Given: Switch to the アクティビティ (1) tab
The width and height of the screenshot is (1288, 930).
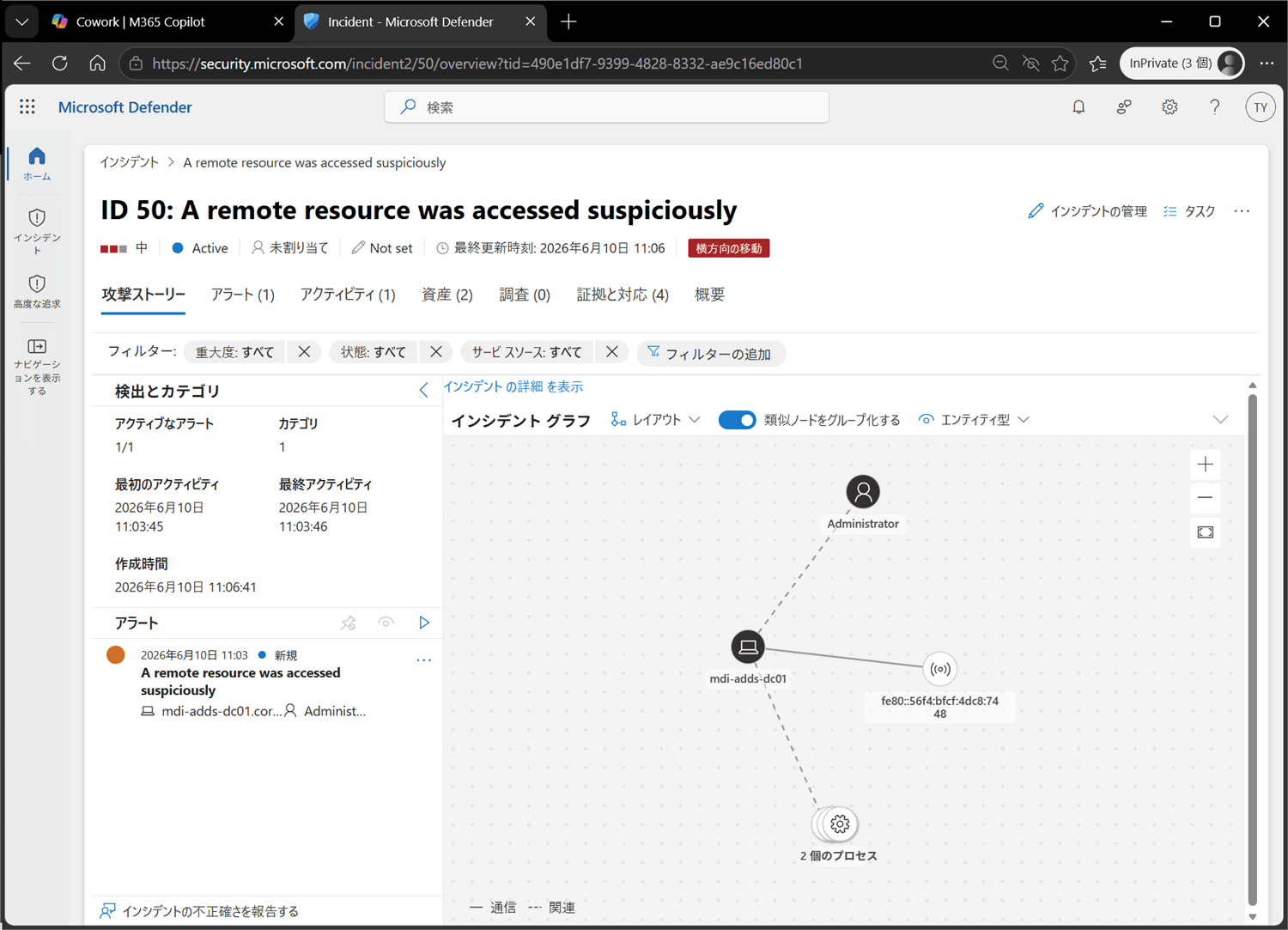Looking at the screenshot, I should pos(348,295).
